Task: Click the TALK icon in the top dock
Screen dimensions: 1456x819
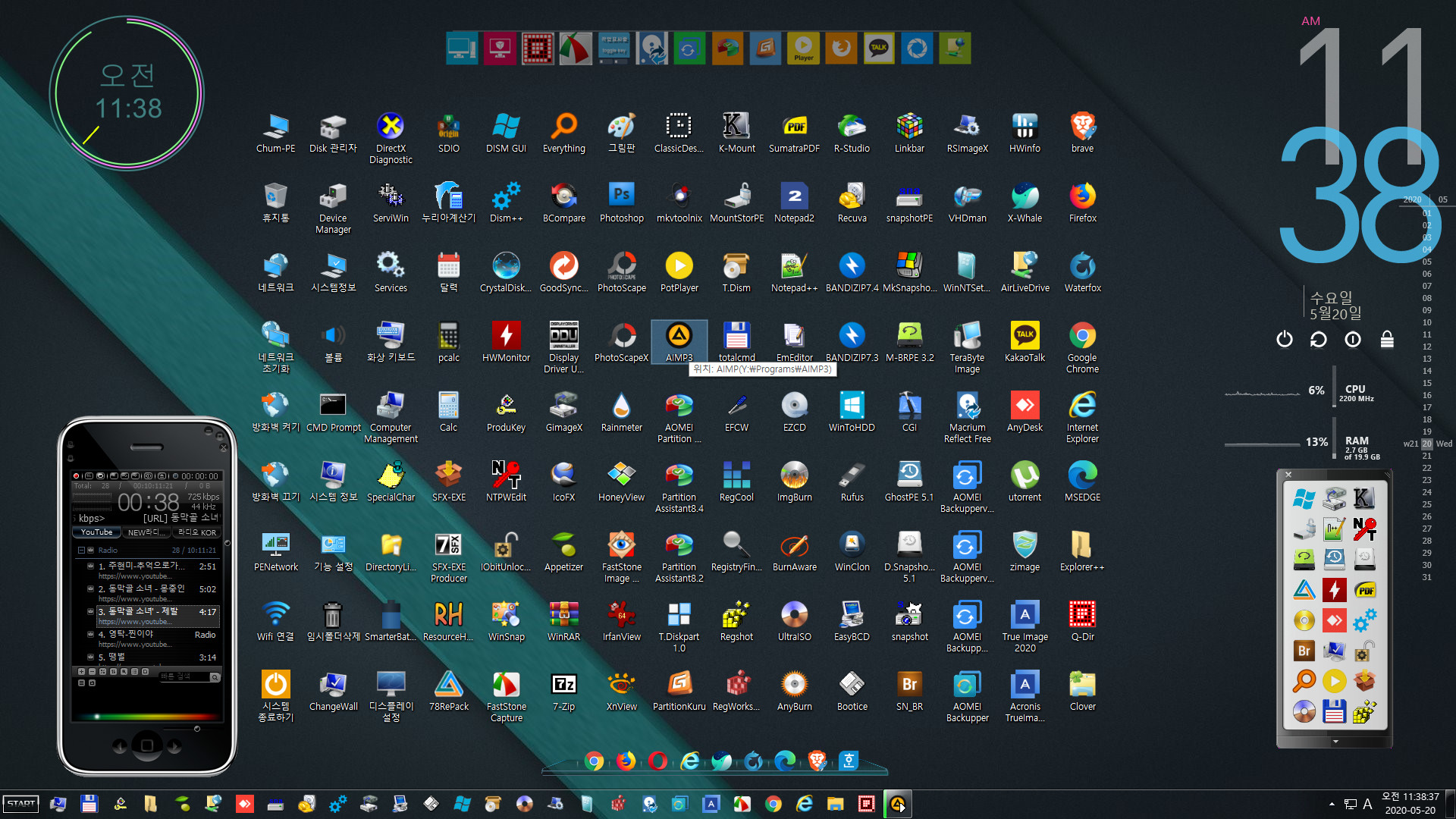Action: pyautogui.click(x=879, y=49)
